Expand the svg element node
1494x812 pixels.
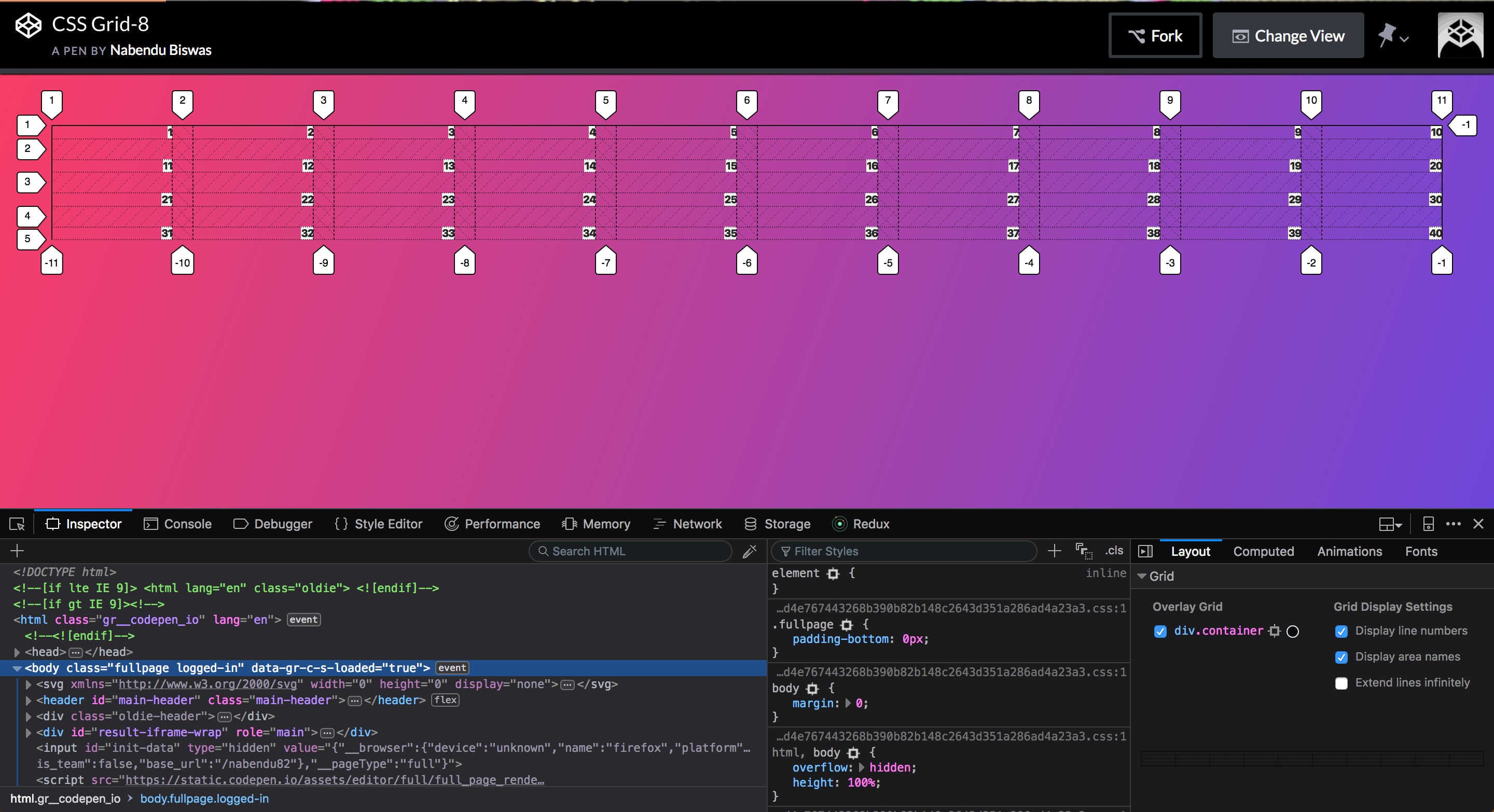(x=29, y=684)
